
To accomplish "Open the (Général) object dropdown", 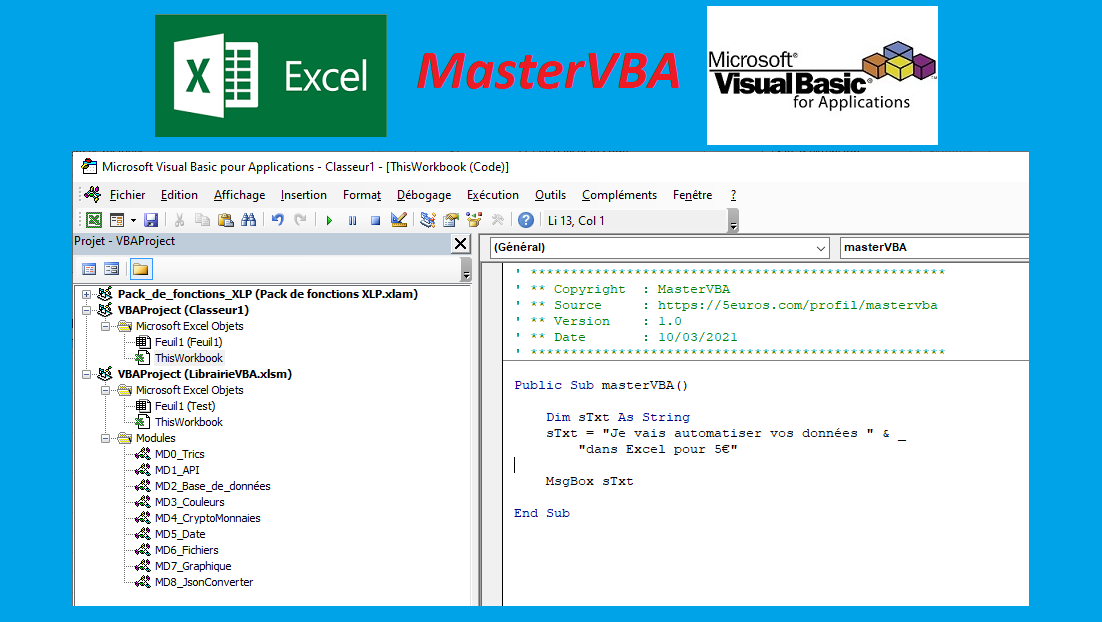I will pos(820,247).
